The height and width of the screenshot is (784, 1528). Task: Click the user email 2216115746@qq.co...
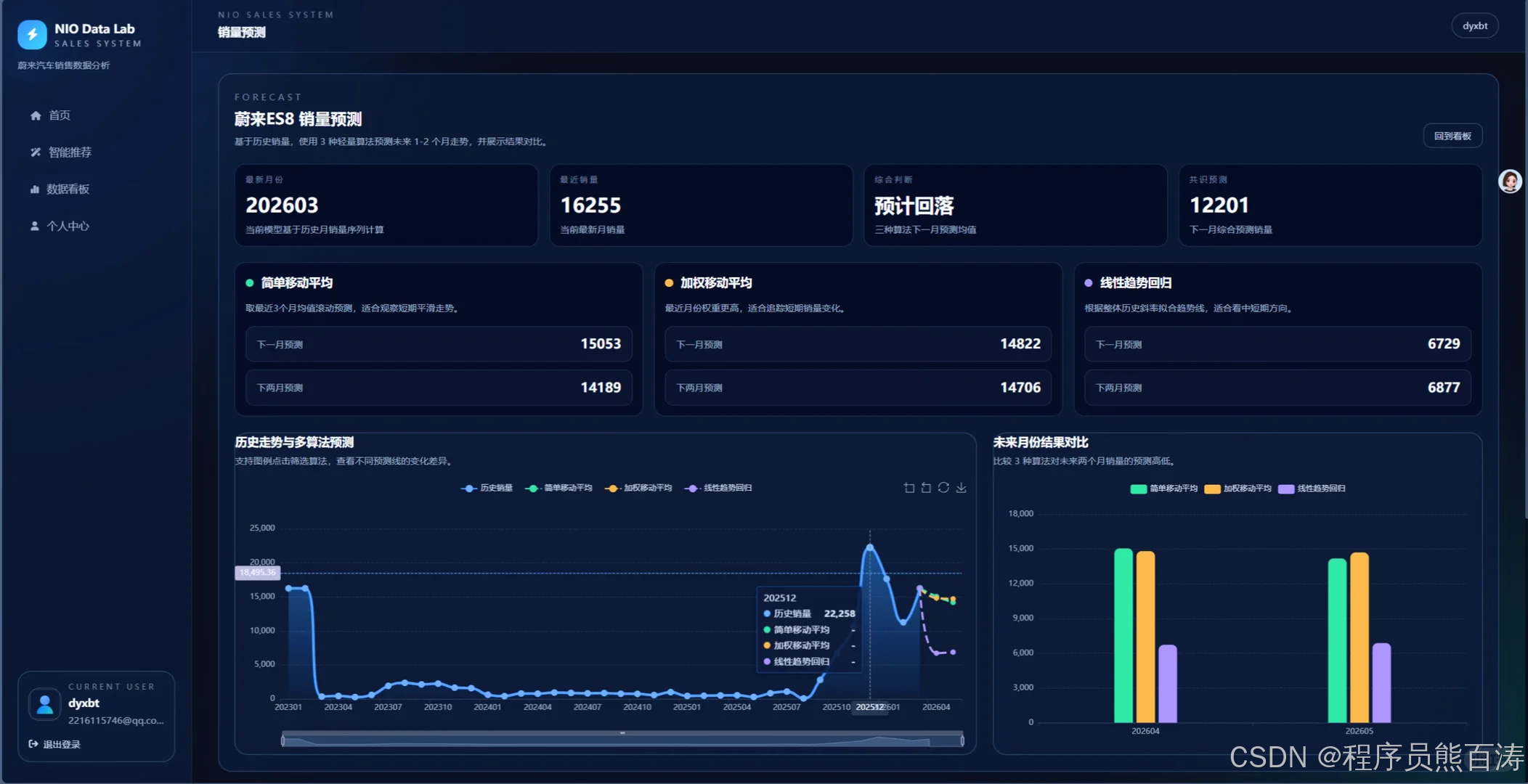pyautogui.click(x=116, y=721)
